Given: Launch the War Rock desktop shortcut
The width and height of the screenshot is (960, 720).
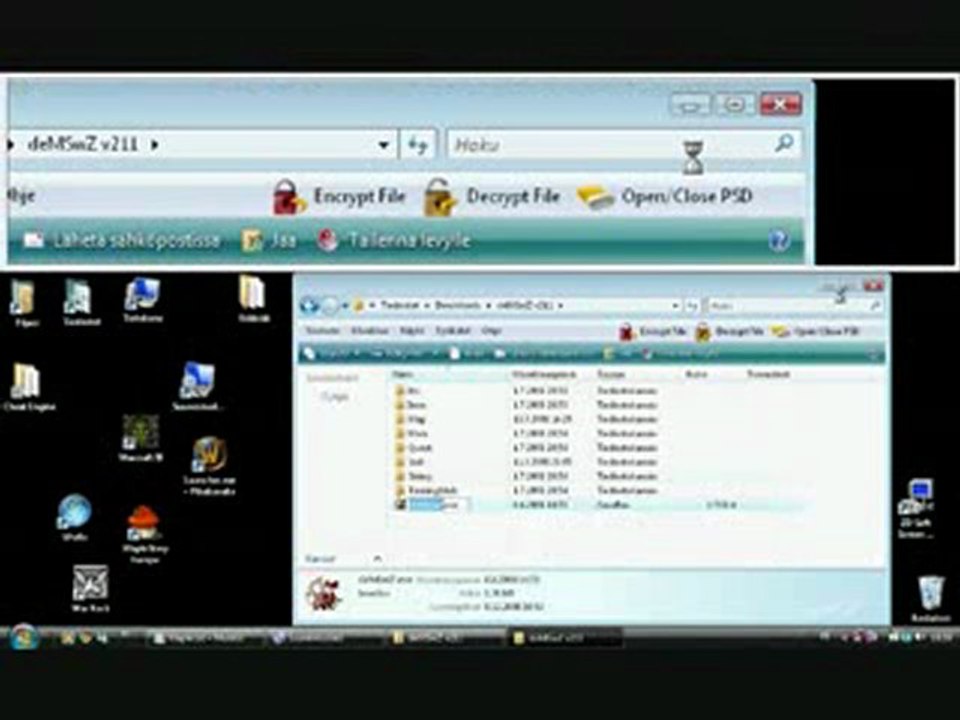Looking at the screenshot, I should [x=91, y=588].
